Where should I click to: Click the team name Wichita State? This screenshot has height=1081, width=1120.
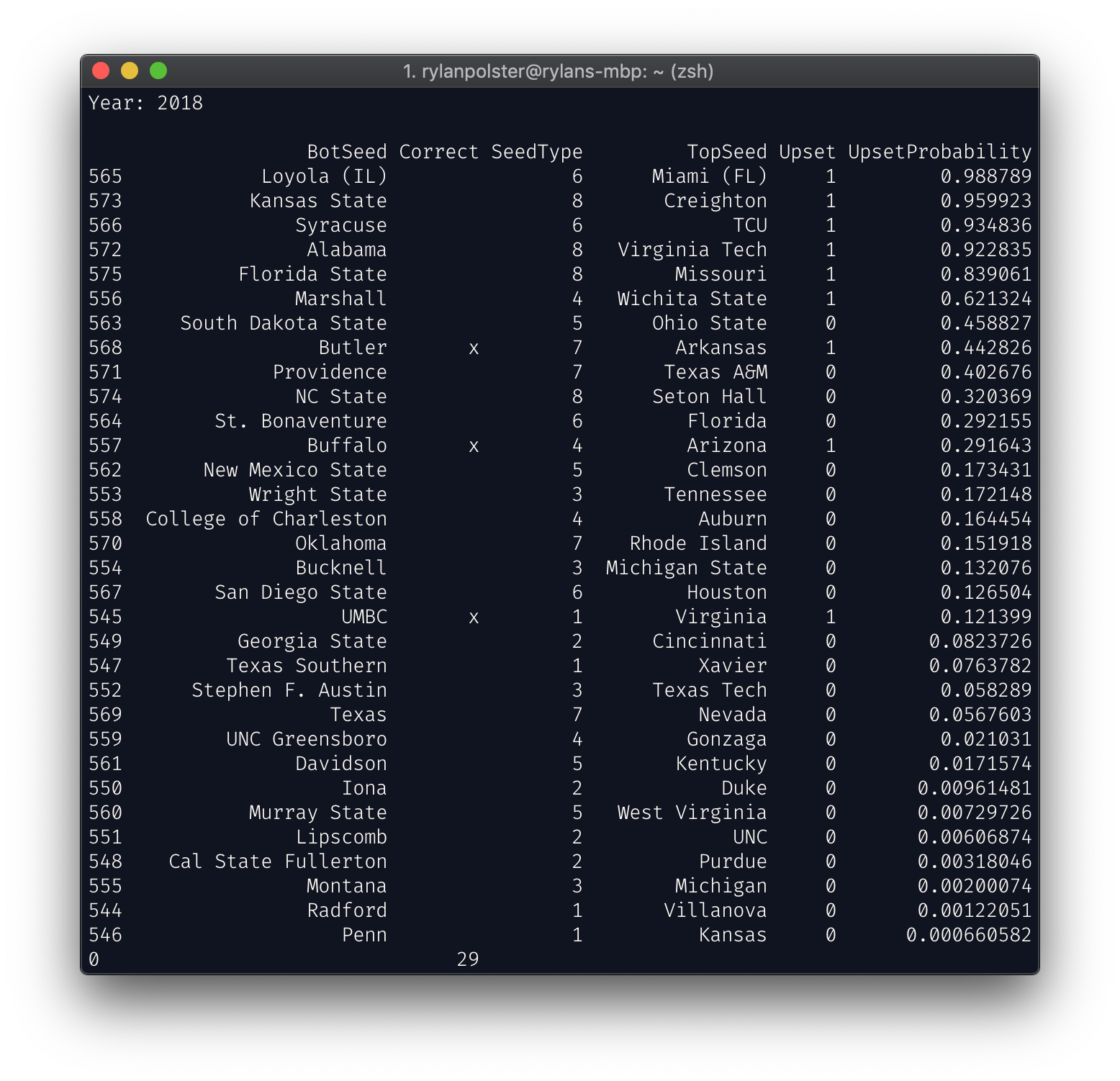click(x=692, y=299)
